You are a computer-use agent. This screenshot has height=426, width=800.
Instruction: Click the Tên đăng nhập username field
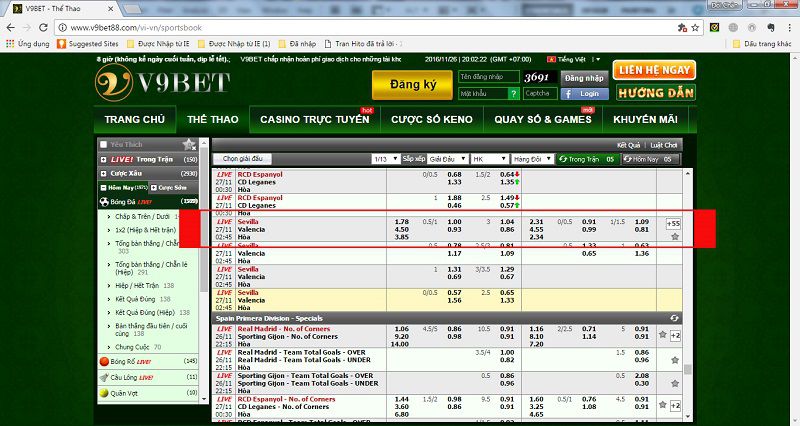pos(488,77)
